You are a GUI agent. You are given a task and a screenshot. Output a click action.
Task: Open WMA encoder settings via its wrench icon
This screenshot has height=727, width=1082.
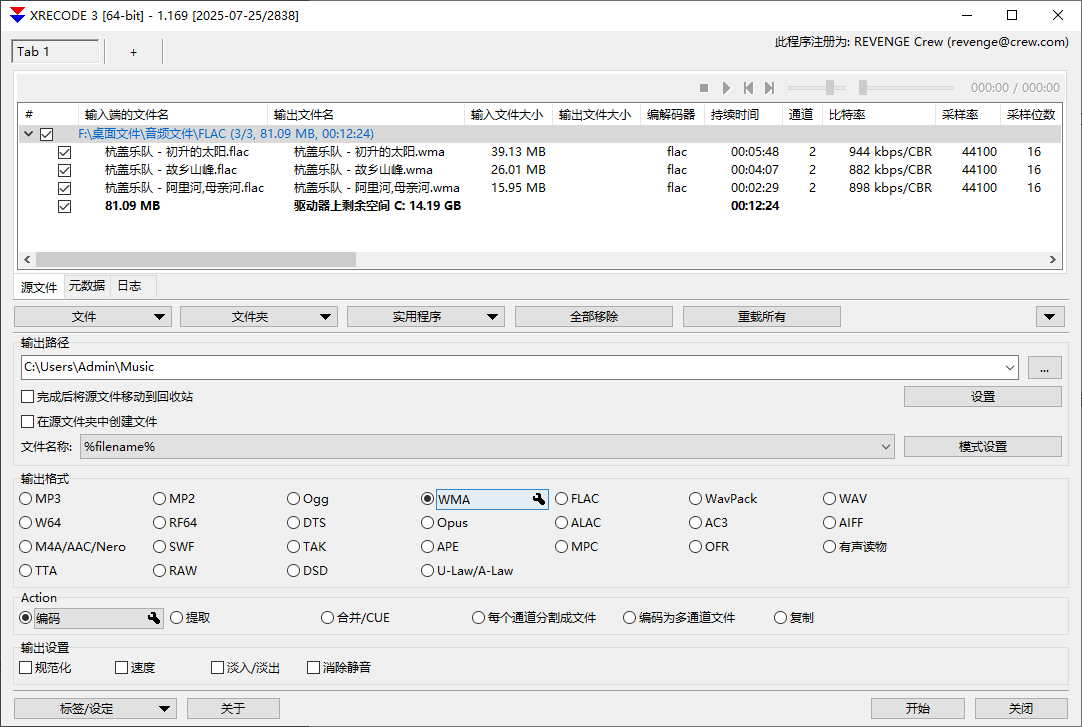tap(537, 498)
